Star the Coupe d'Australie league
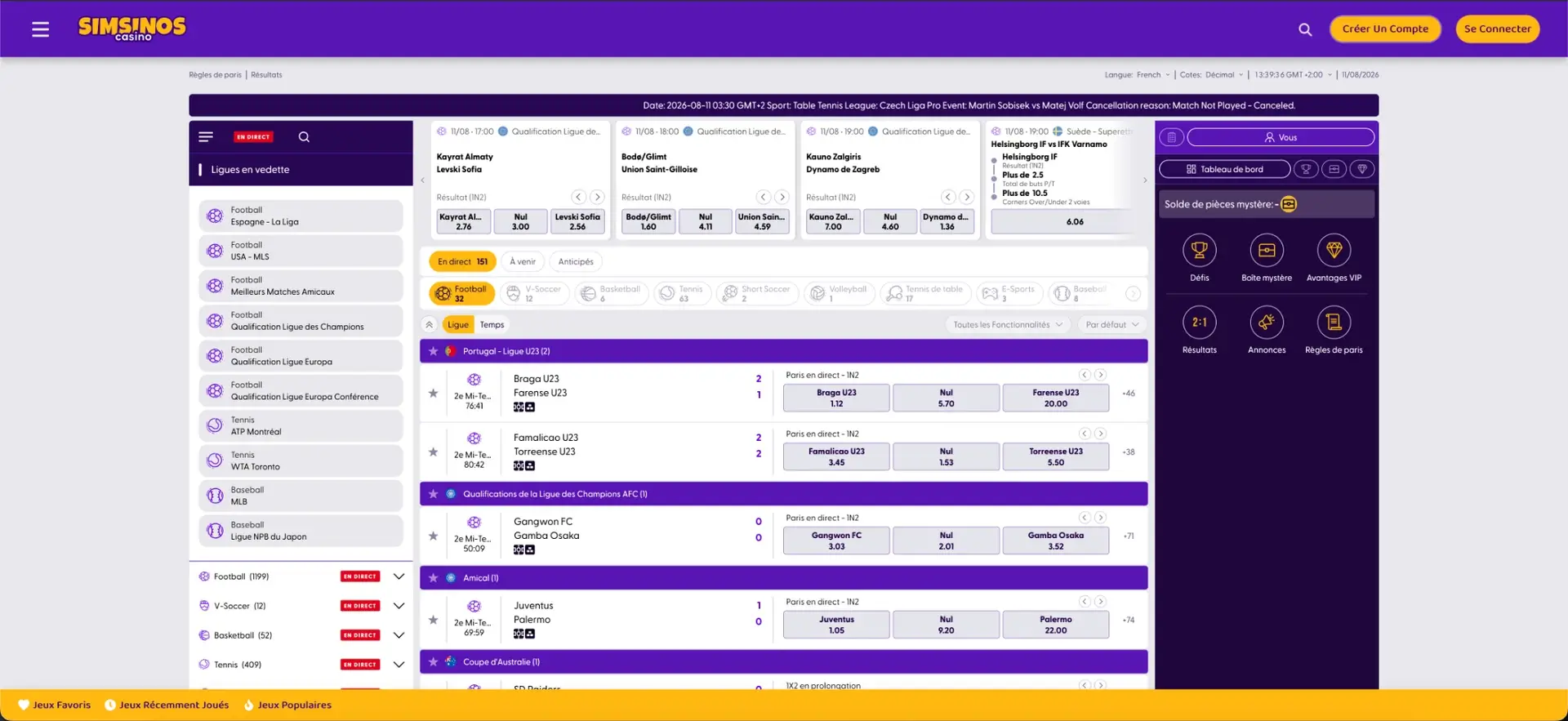Viewport: 1568px width, 721px height. click(x=433, y=662)
